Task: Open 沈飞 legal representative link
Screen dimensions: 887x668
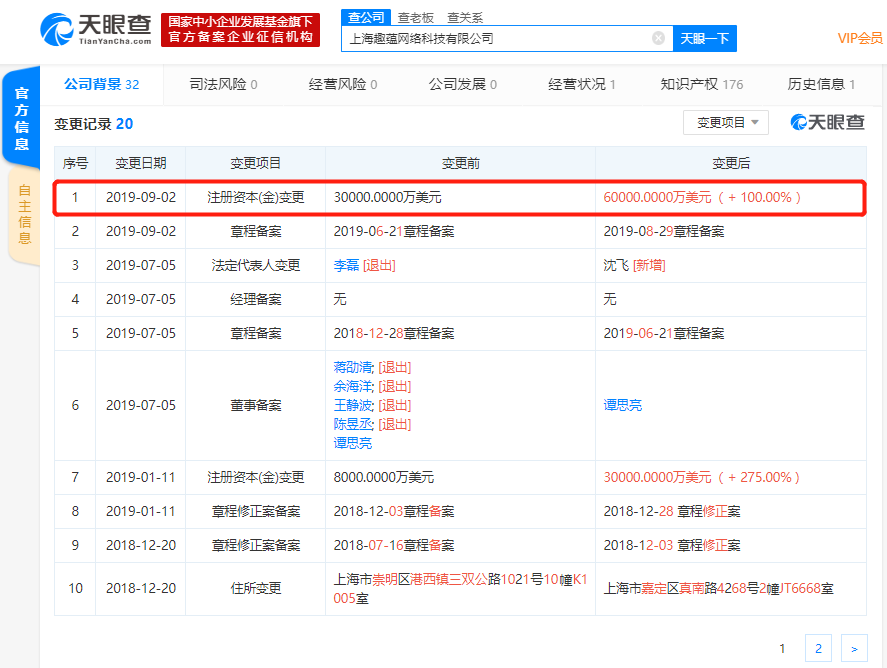Action: (617, 265)
